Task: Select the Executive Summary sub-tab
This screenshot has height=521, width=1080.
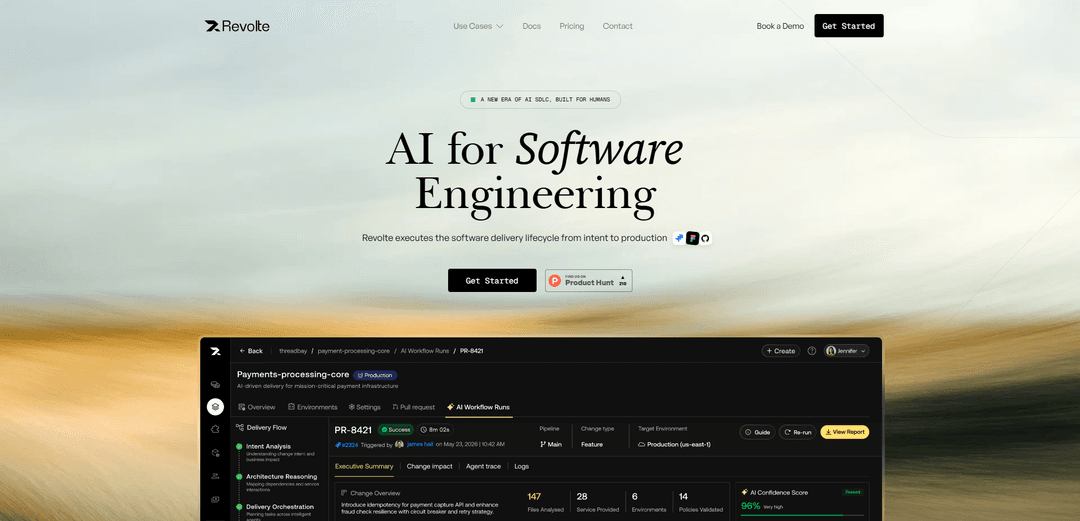Action: 364,467
